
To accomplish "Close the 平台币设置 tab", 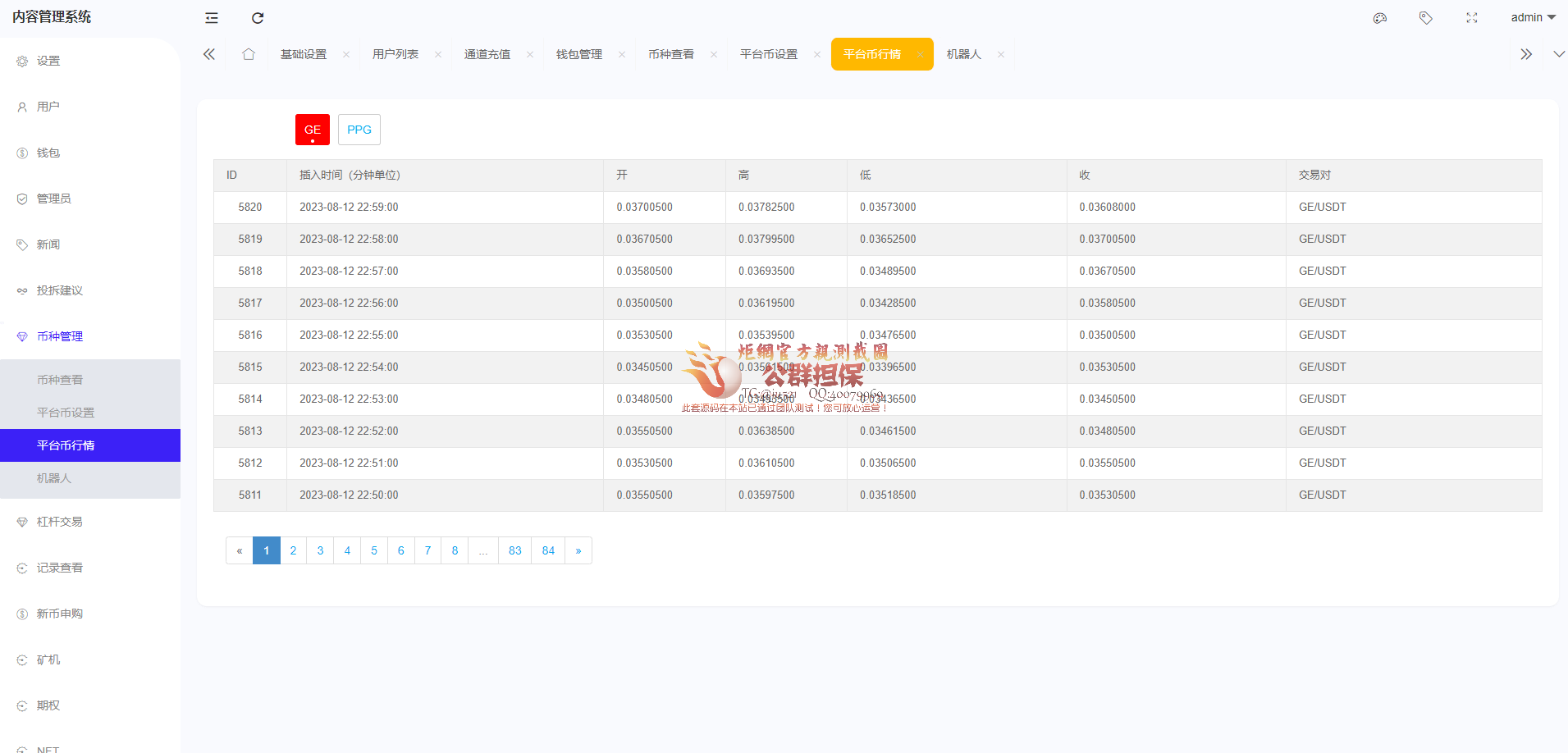I will pos(817,55).
